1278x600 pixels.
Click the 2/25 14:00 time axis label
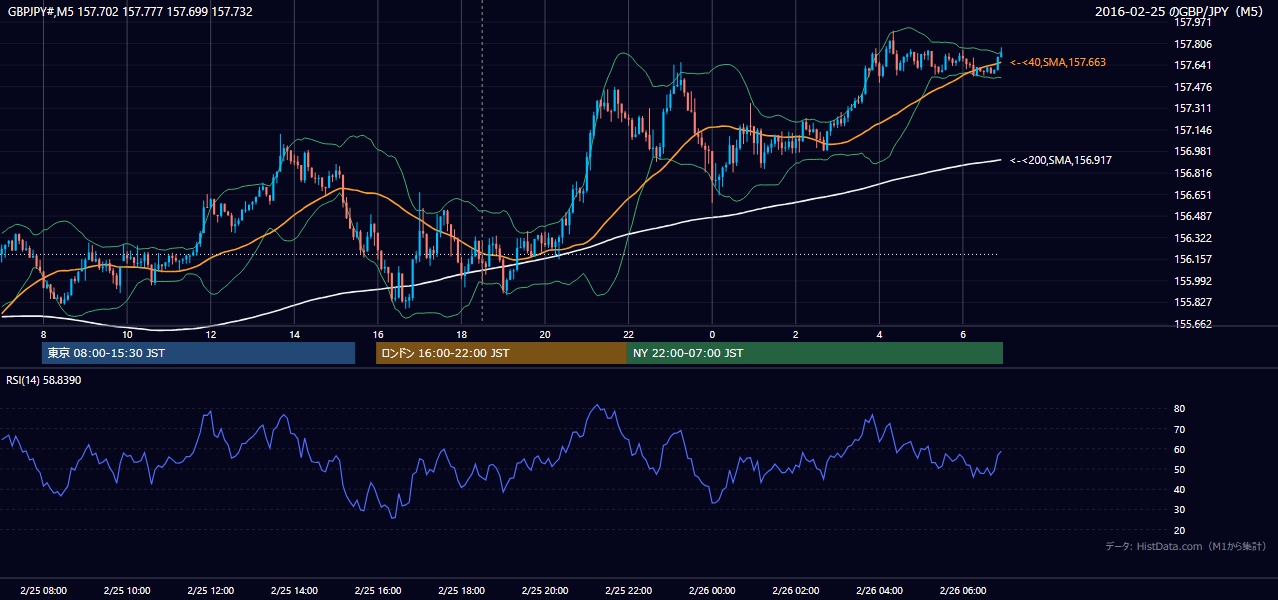pos(294,590)
